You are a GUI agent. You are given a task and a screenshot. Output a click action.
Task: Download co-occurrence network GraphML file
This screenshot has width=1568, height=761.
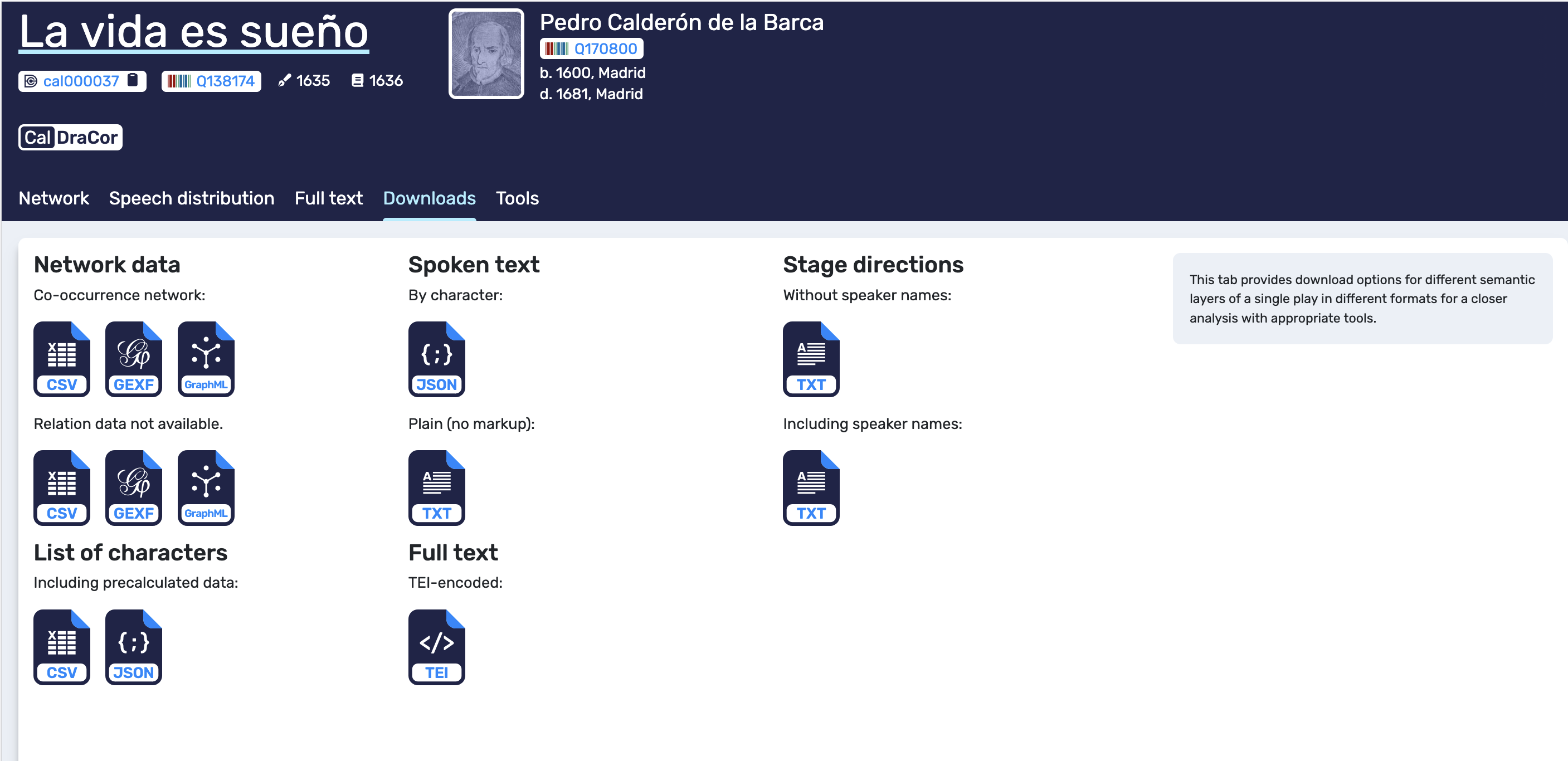[206, 359]
